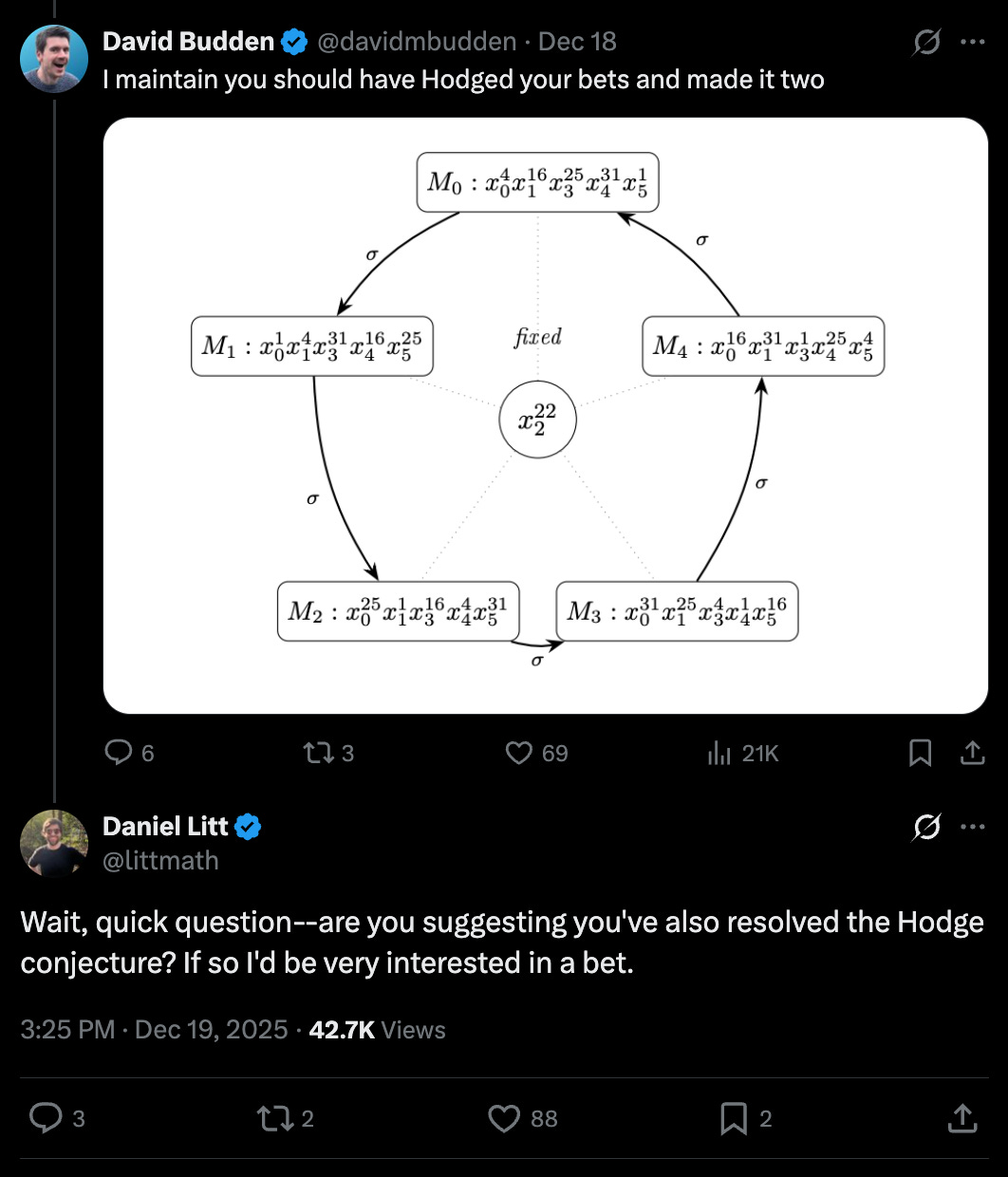Click reply icon on David Budden's tweet
The height and width of the screenshot is (1177, 1008).
coord(119,753)
